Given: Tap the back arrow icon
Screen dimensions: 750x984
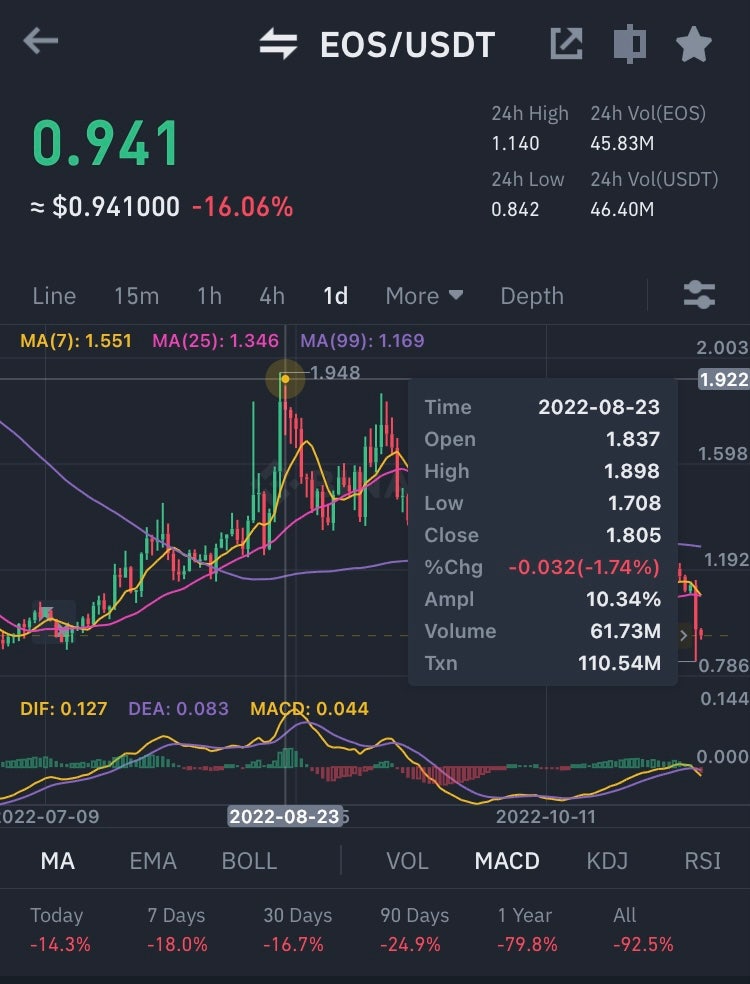Looking at the screenshot, I should 41,41.
